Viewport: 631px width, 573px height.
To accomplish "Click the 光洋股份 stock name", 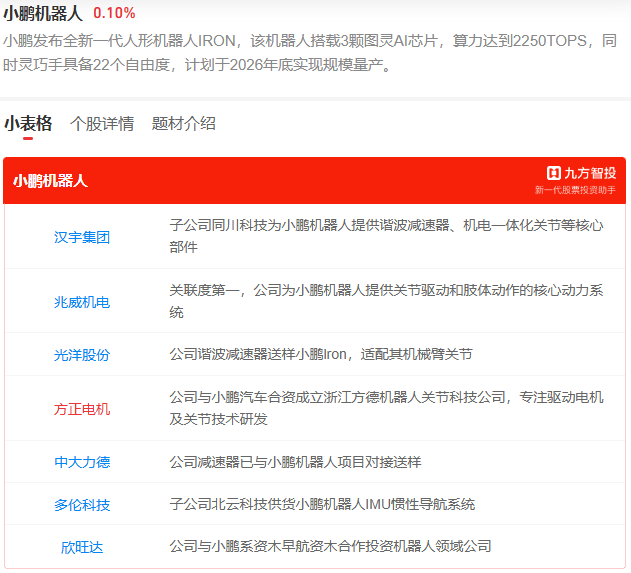I will [x=82, y=355].
